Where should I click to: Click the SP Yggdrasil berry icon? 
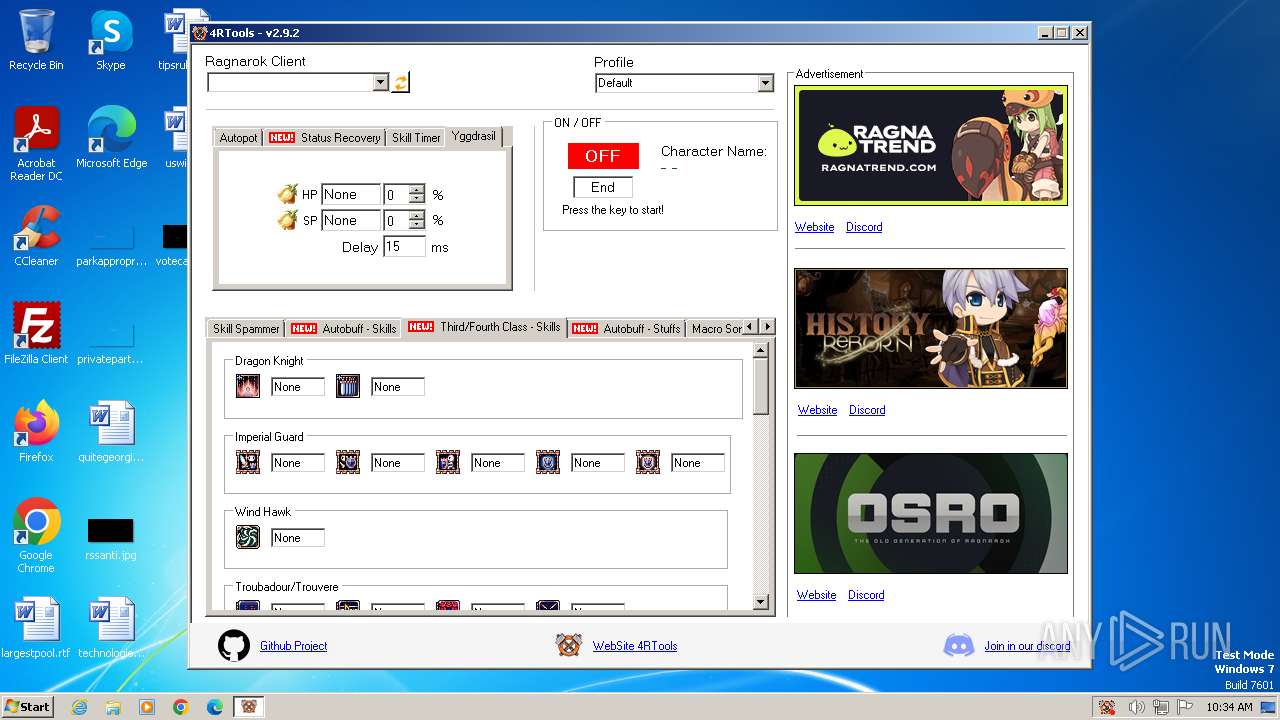287,220
